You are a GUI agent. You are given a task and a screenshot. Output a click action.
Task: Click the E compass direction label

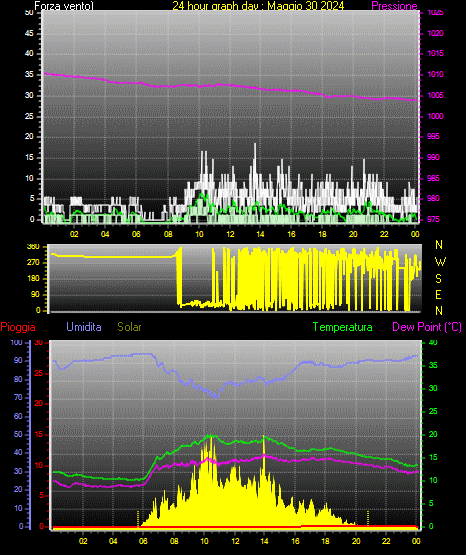438,294
